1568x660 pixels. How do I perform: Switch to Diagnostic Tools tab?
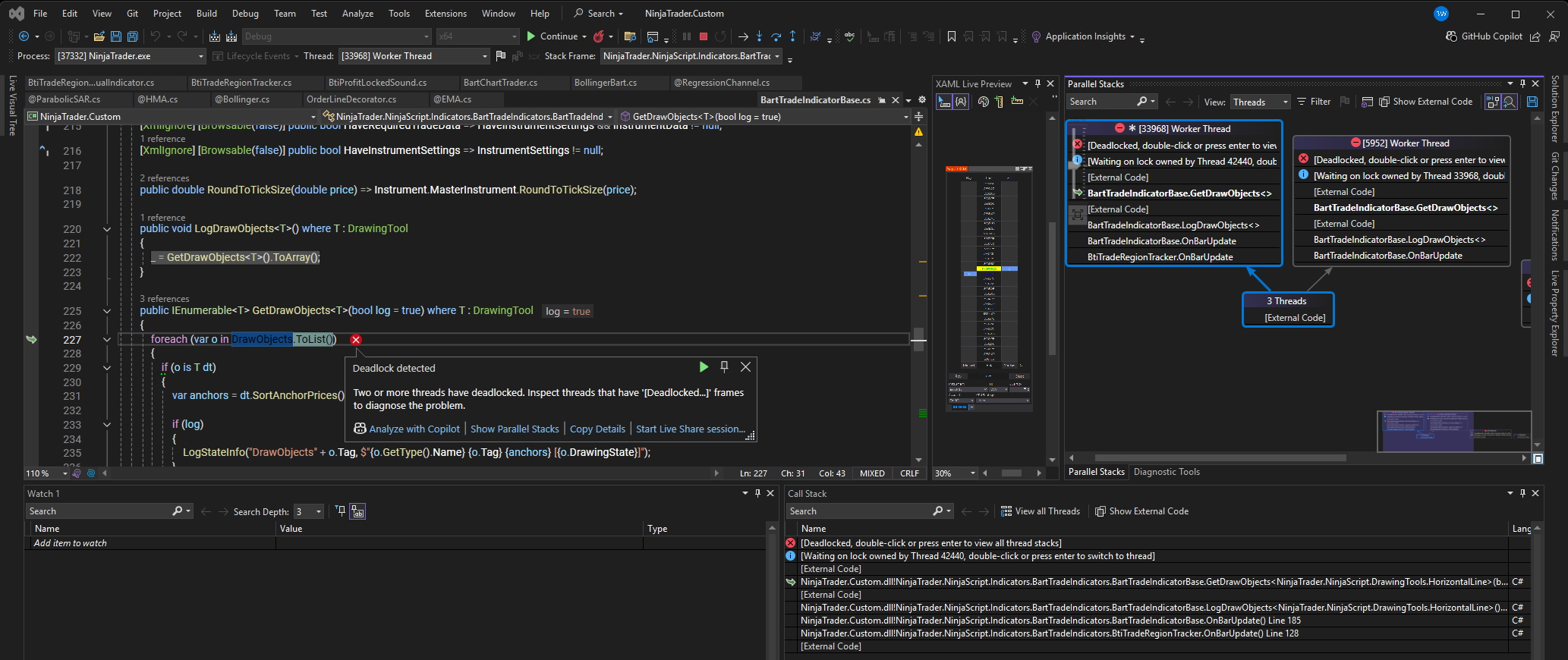[x=1167, y=472]
